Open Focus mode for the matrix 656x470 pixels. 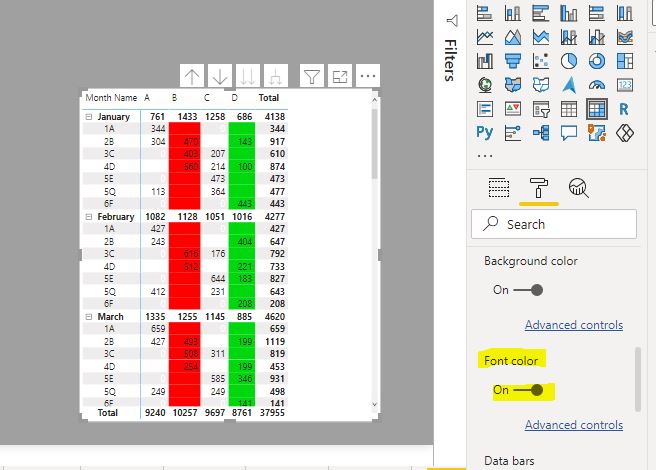tap(340, 76)
